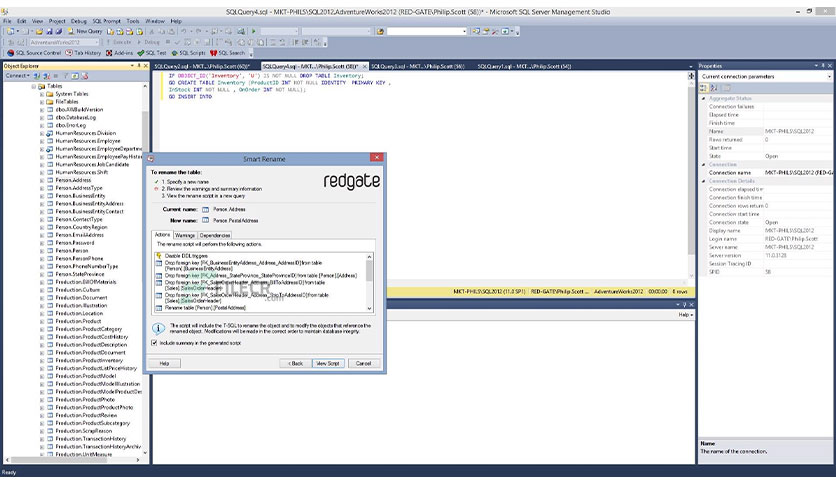Click the refresh icon in Object Explorer toolbar
The height and width of the screenshot is (484, 836).
click(75, 76)
